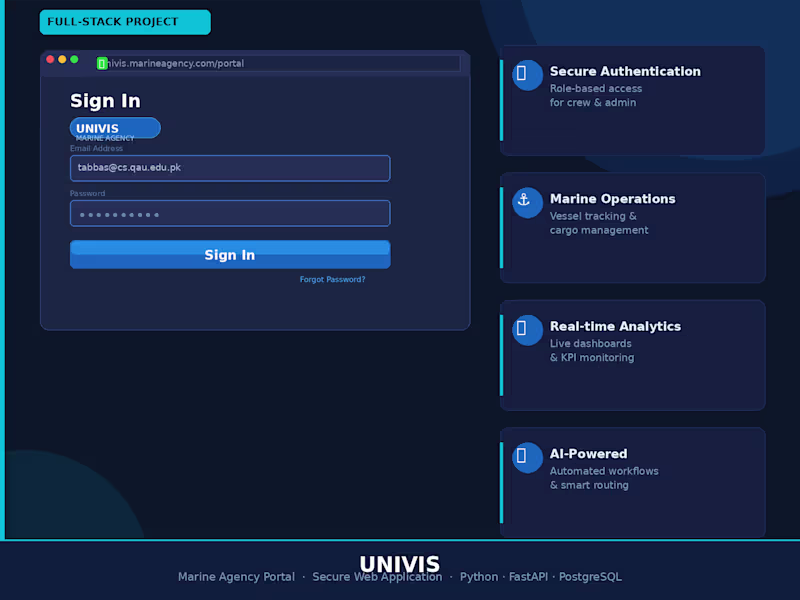Click the marineagency.com/portal address bar

tap(278, 63)
